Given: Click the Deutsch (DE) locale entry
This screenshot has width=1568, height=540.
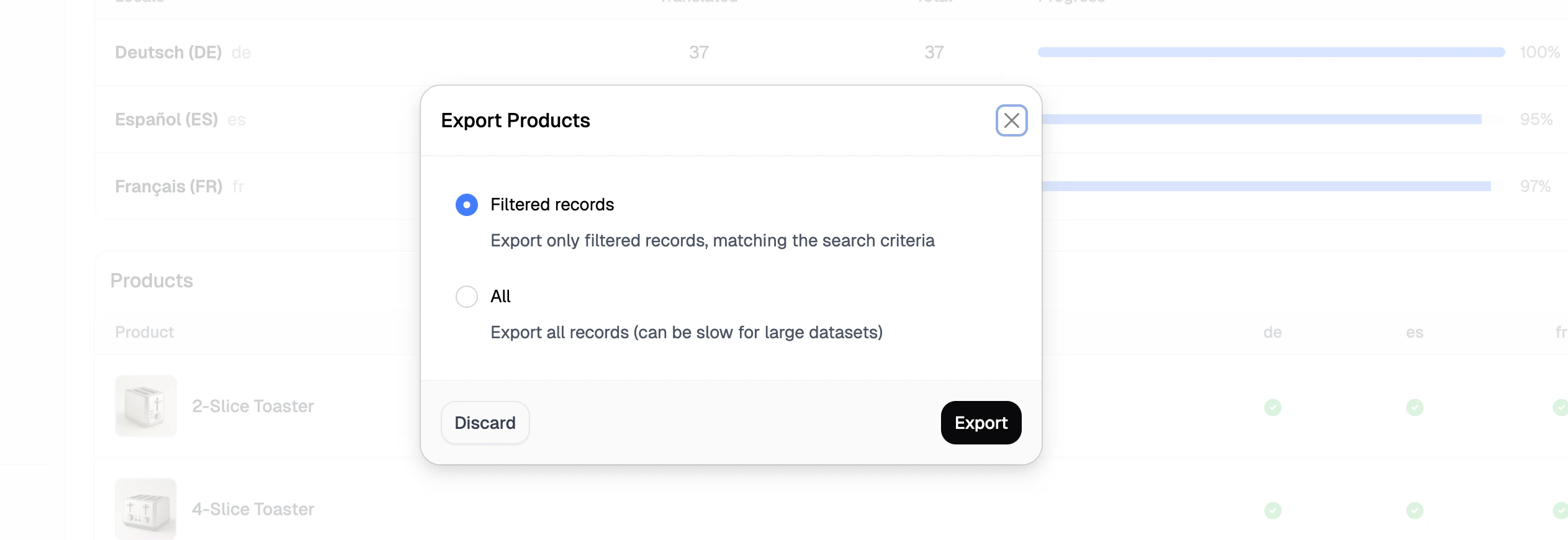Looking at the screenshot, I should coord(168,52).
